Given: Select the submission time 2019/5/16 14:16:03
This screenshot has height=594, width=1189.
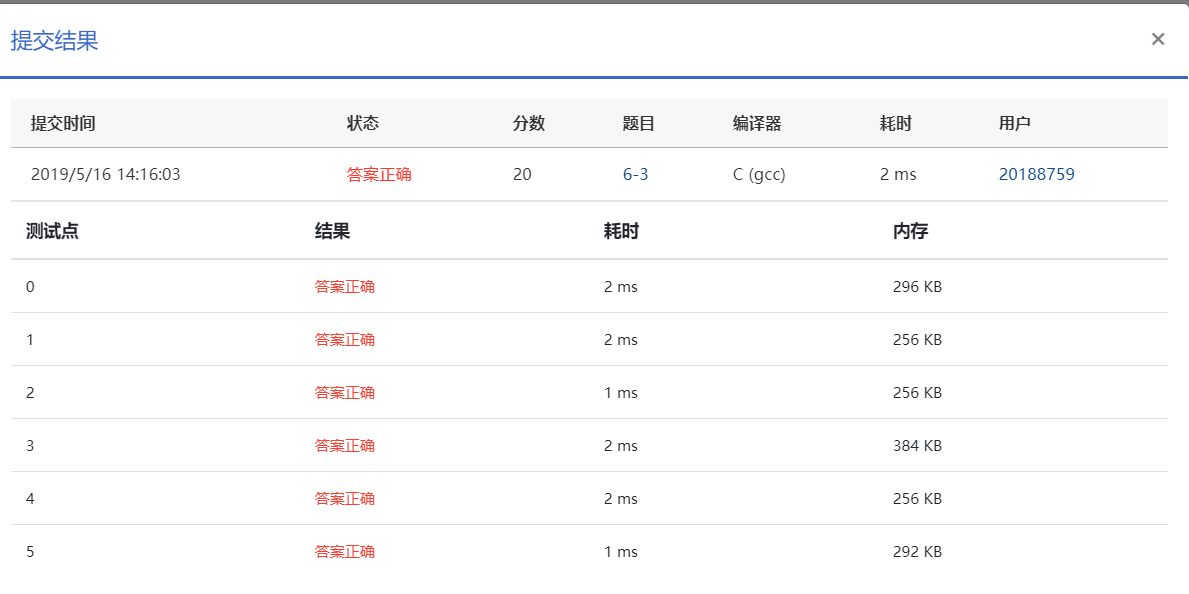Looking at the screenshot, I should [x=105, y=174].
